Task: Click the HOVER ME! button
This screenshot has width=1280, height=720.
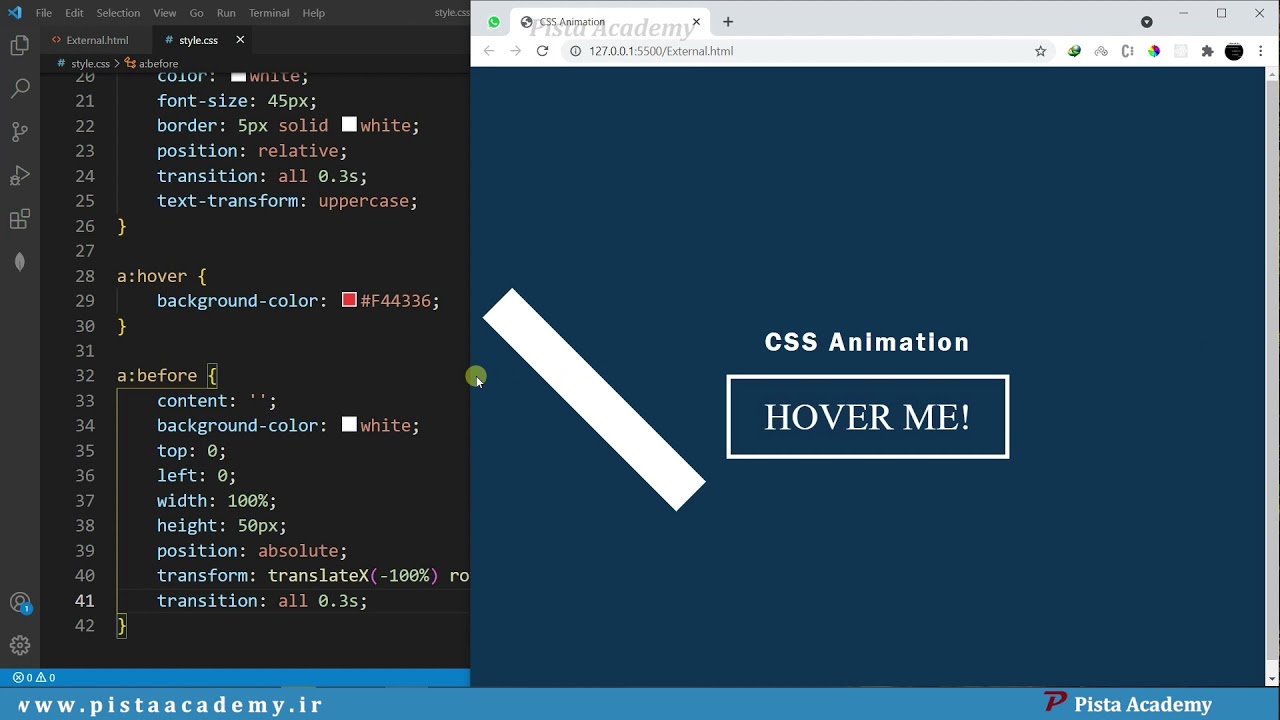Action: [x=867, y=417]
